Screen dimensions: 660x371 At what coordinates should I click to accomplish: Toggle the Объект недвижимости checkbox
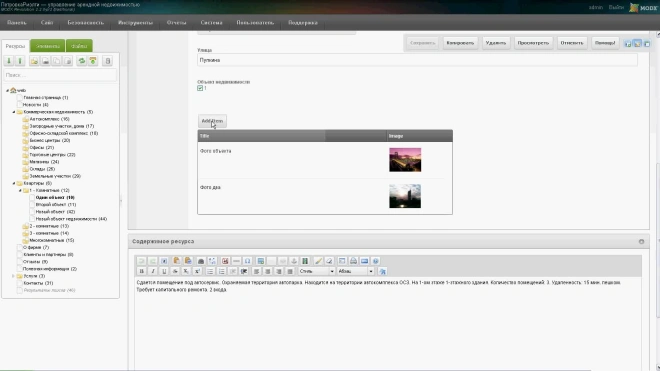coord(200,88)
